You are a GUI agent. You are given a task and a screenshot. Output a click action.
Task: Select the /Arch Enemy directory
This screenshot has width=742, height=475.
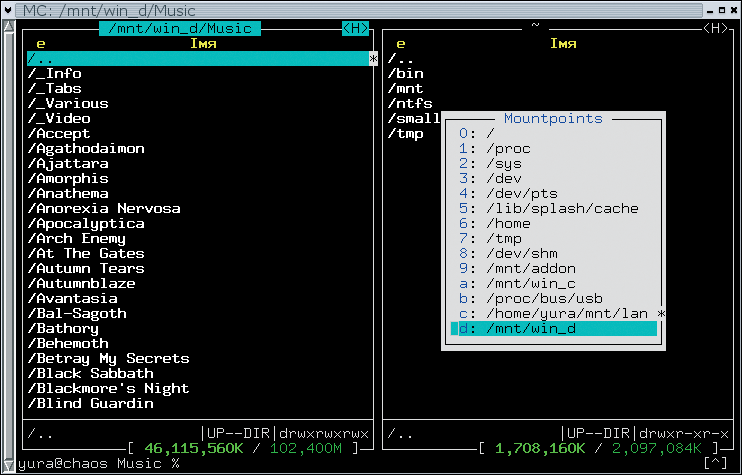(x=77, y=238)
